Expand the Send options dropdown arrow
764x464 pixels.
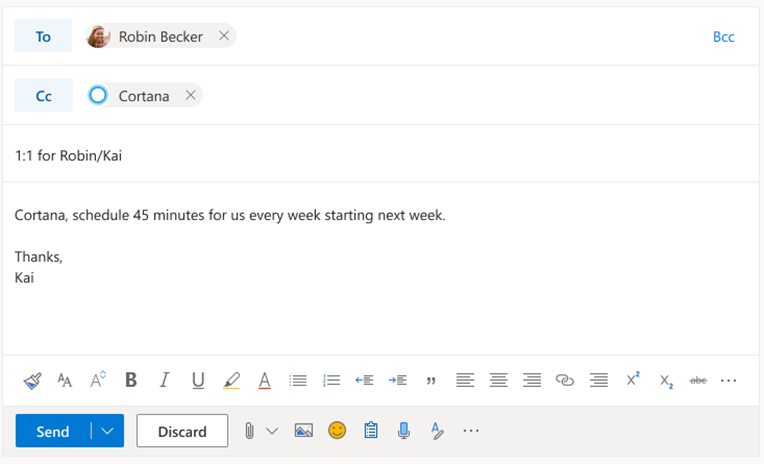(x=108, y=431)
